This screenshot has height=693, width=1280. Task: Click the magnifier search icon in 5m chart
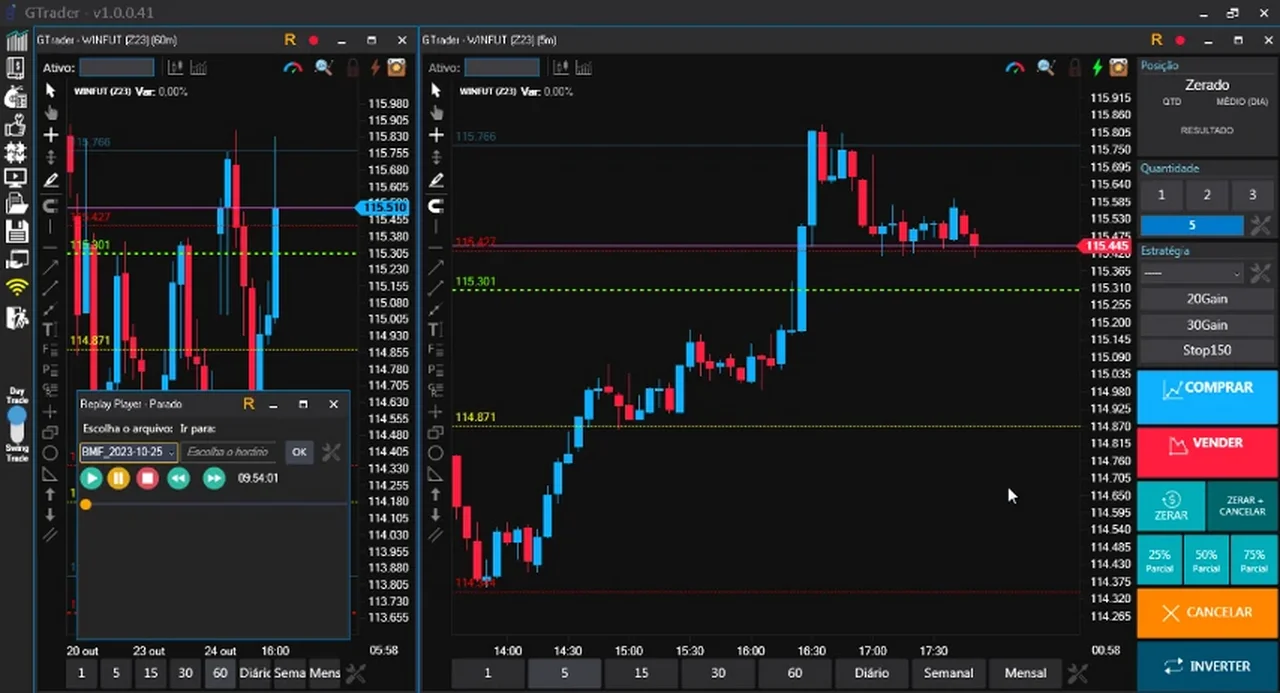1045,68
